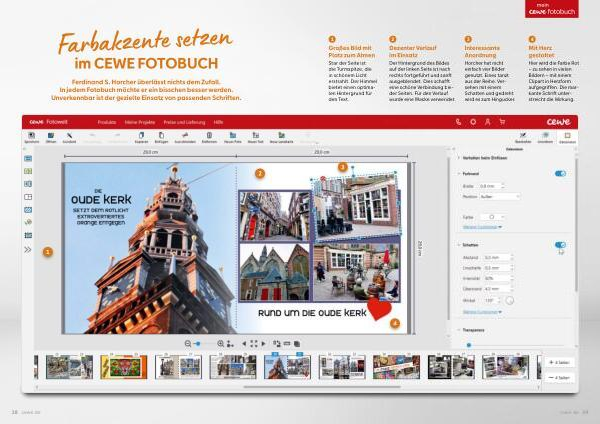Click the Einfügen toolbar icon
600x424 pixels.
(x=161, y=135)
